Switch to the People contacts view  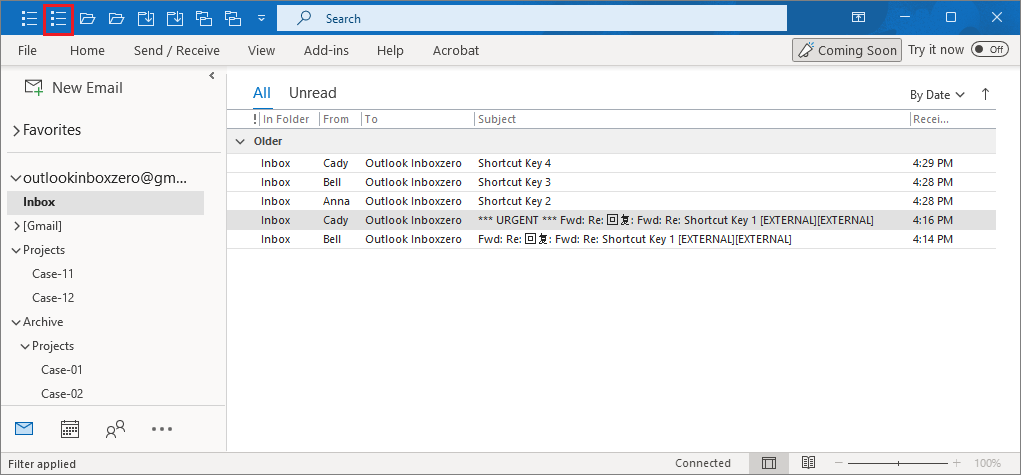coord(115,429)
